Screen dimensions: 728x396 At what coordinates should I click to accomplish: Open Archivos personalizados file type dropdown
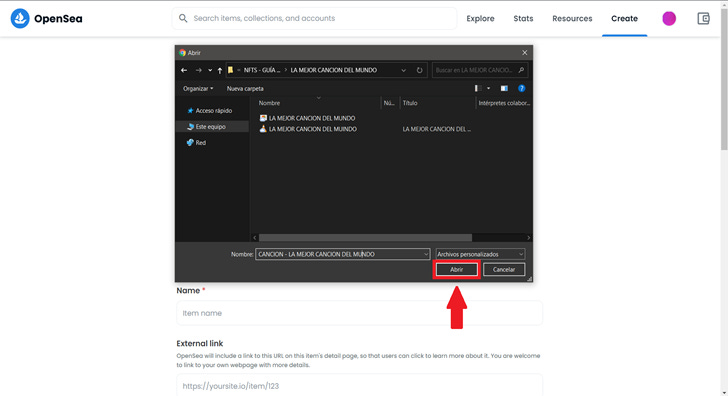click(480, 254)
